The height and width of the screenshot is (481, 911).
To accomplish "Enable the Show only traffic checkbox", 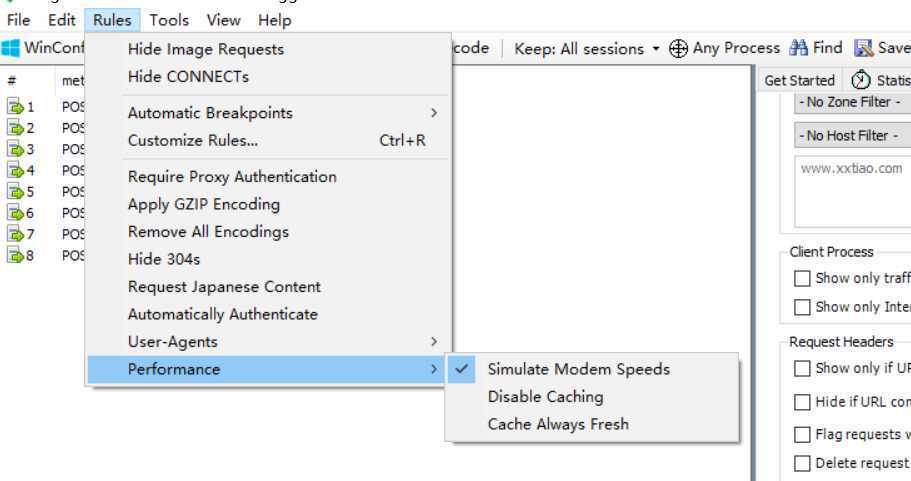I will [x=802, y=278].
